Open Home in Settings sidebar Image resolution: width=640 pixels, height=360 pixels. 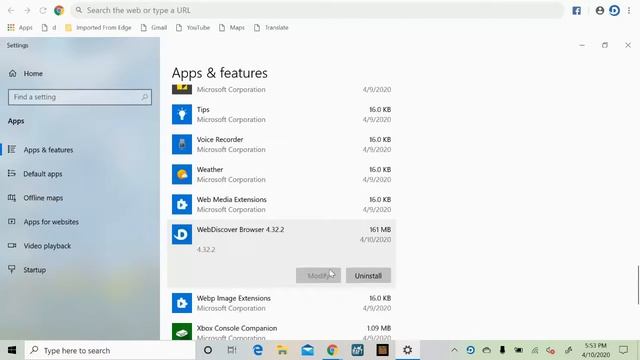point(33,73)
